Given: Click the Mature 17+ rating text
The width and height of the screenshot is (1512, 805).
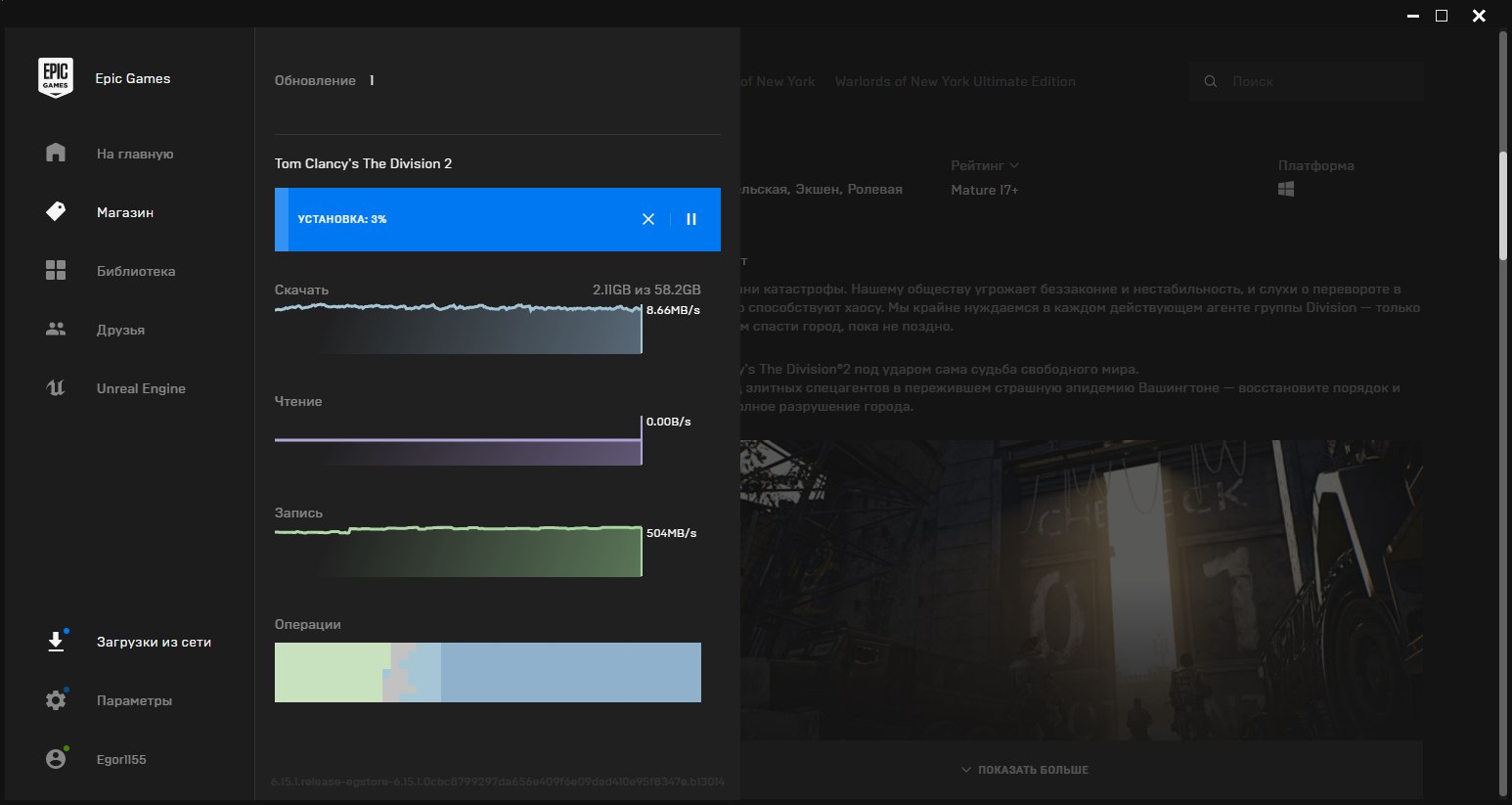Looking at the screenshot, I should pyautogui.click(x=985, y=190).
